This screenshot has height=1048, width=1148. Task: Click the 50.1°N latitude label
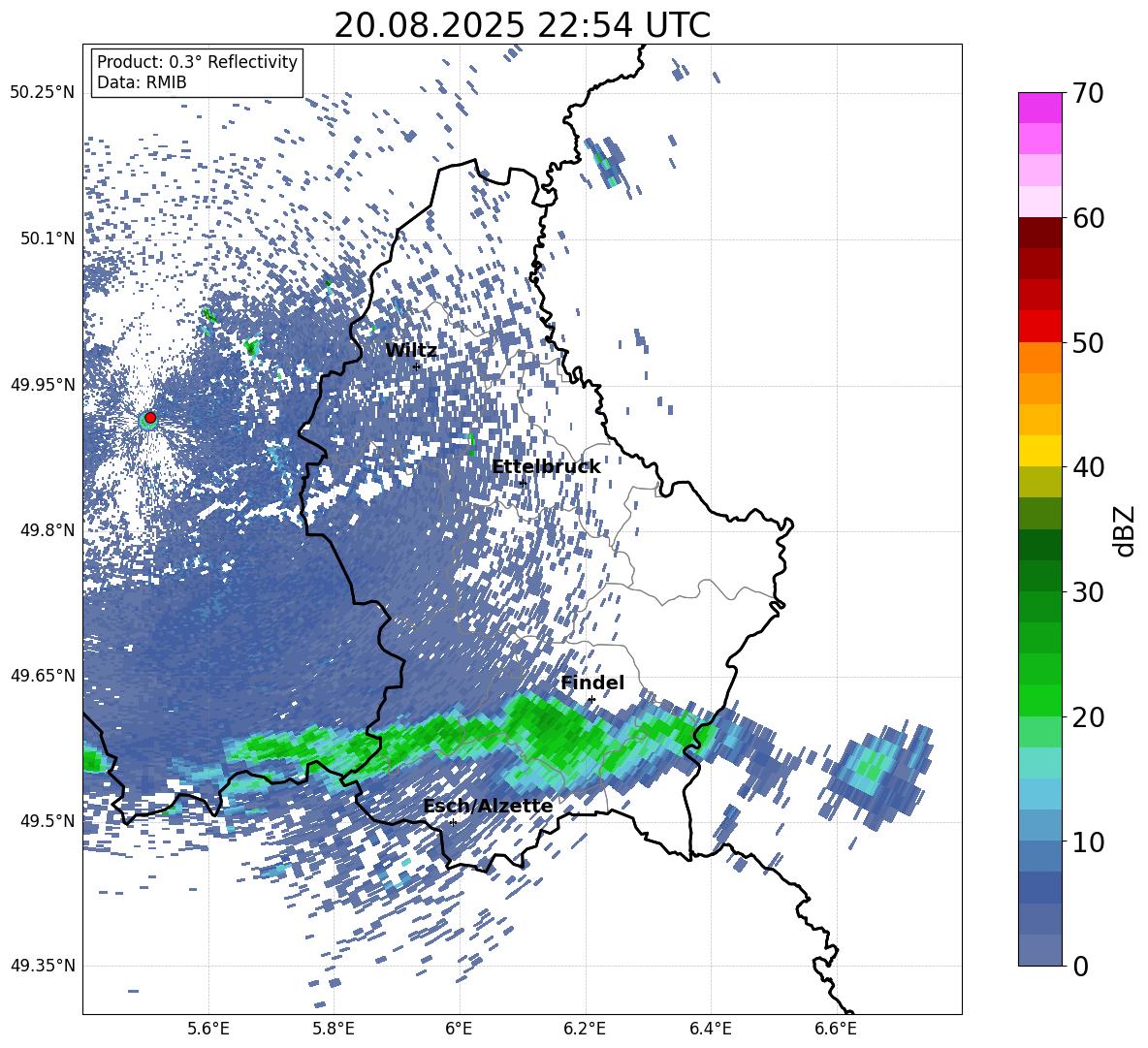[x=48, y=238]
